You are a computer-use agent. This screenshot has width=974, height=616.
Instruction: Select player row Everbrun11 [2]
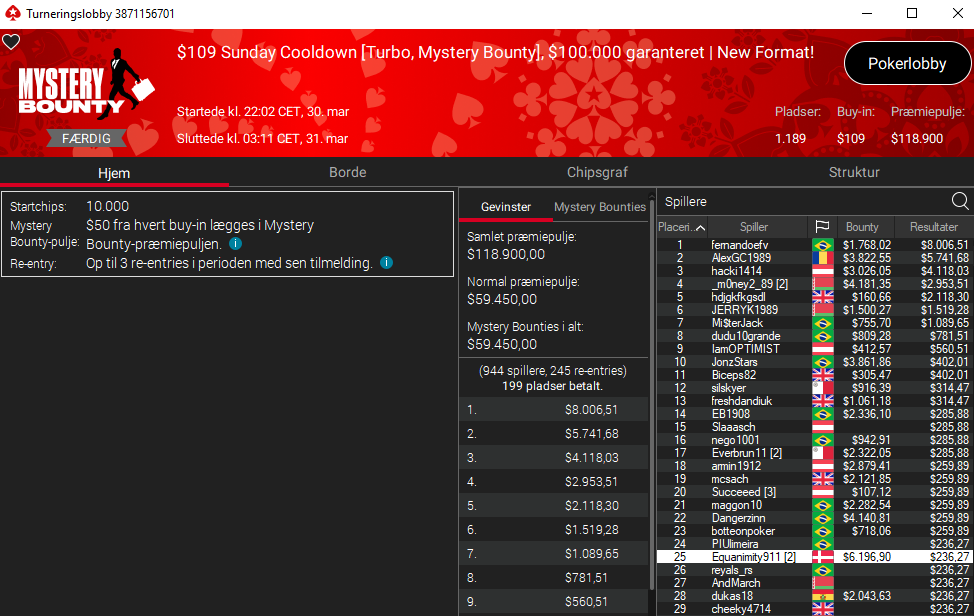tap(815, 453)
